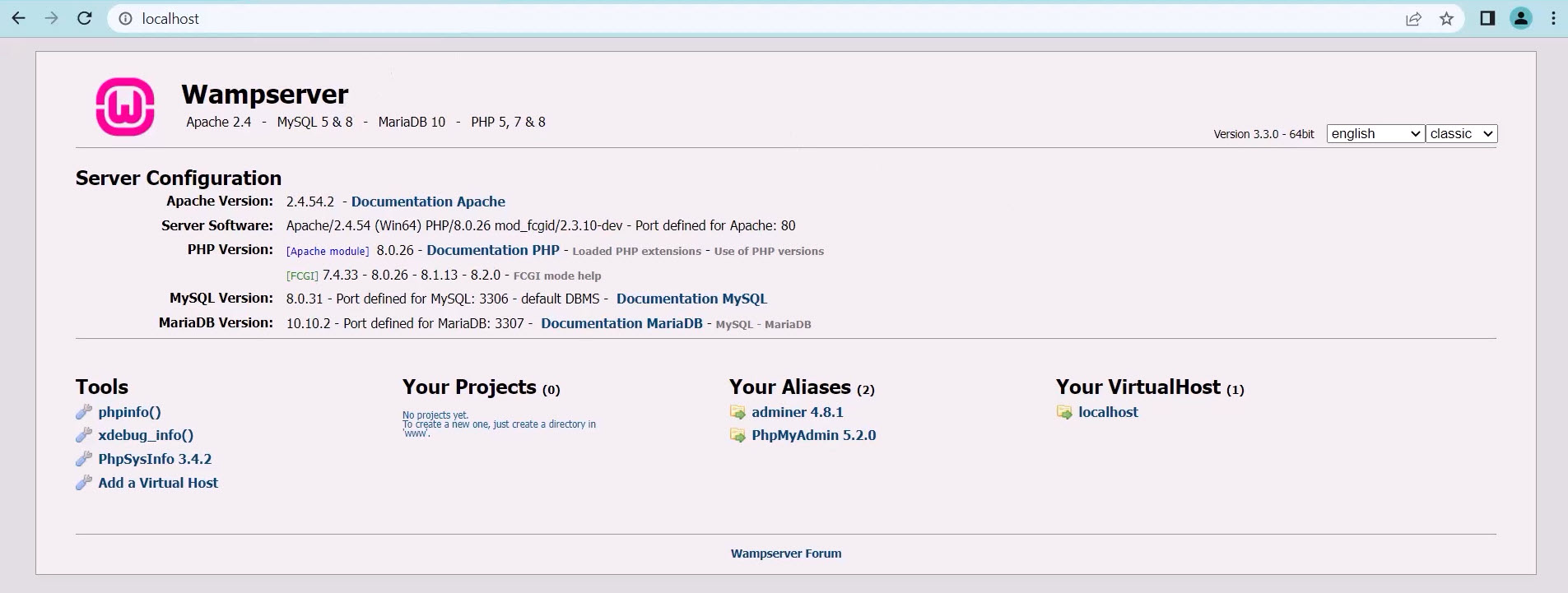Open Documentation MySQL link
This screenshot has height=593, width=1568.
[691, 299]
